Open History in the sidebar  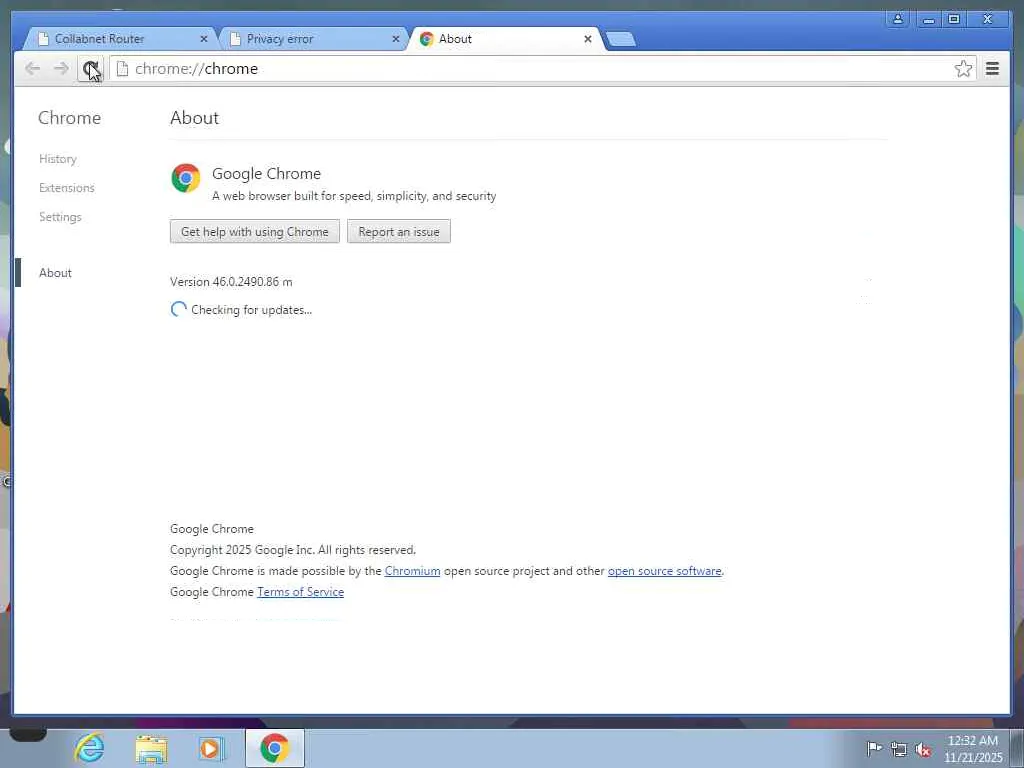click(x=57, y=159)
